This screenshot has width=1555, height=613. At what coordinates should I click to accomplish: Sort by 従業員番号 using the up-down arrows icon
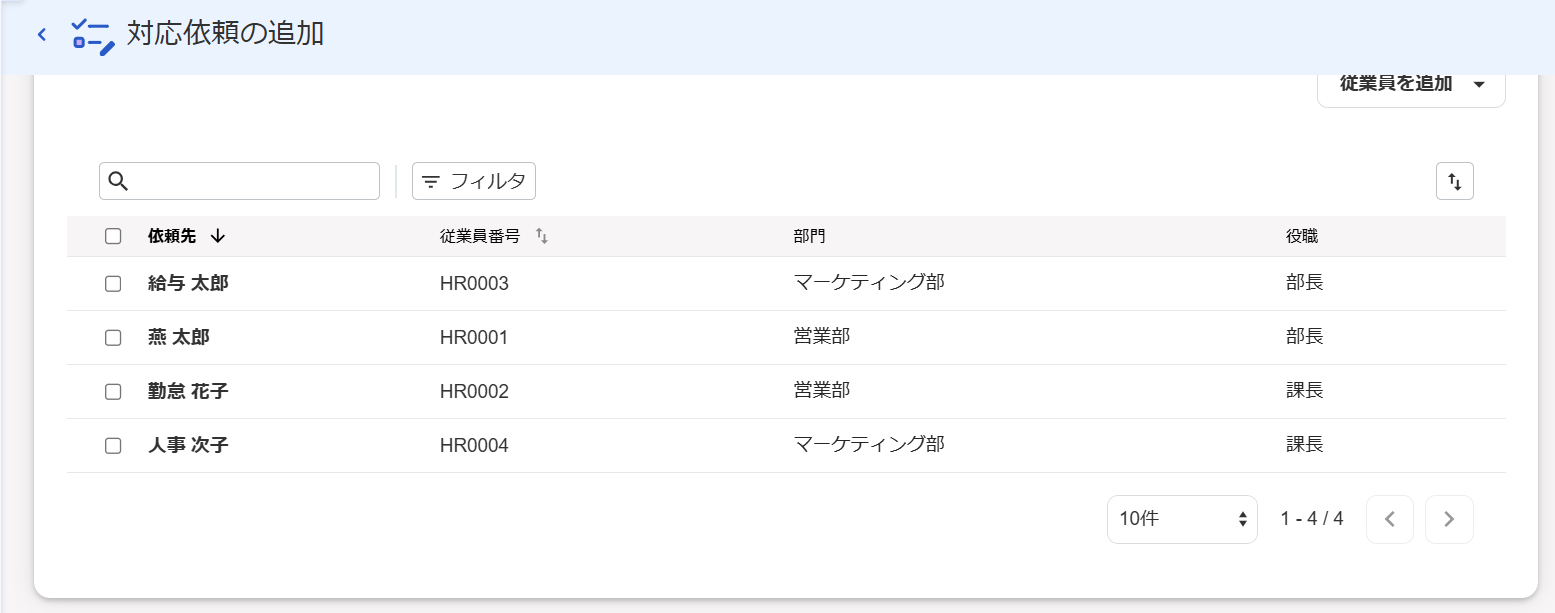tap(542, 236)
